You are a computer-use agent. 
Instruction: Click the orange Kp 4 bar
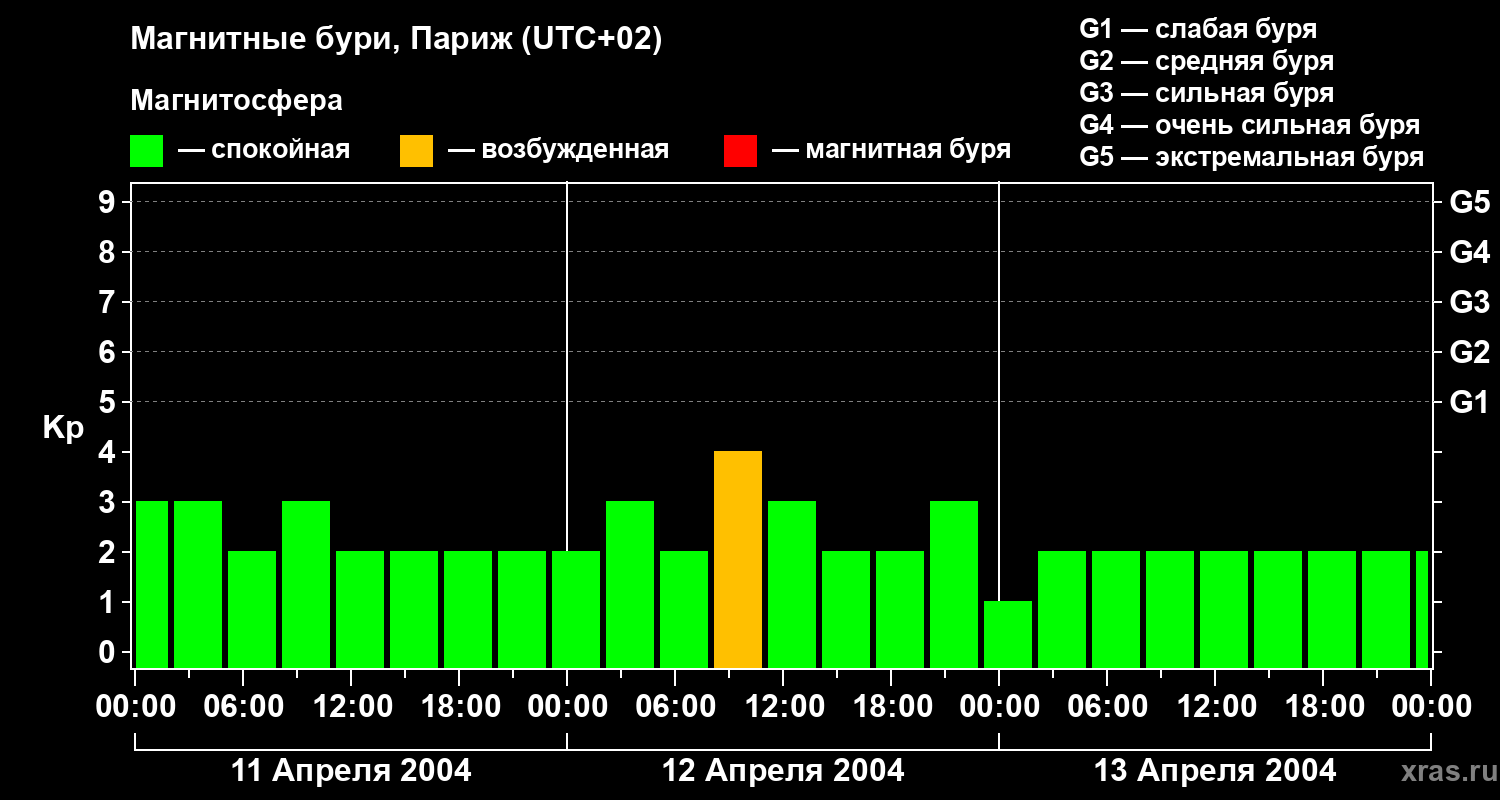pos(738,560)
